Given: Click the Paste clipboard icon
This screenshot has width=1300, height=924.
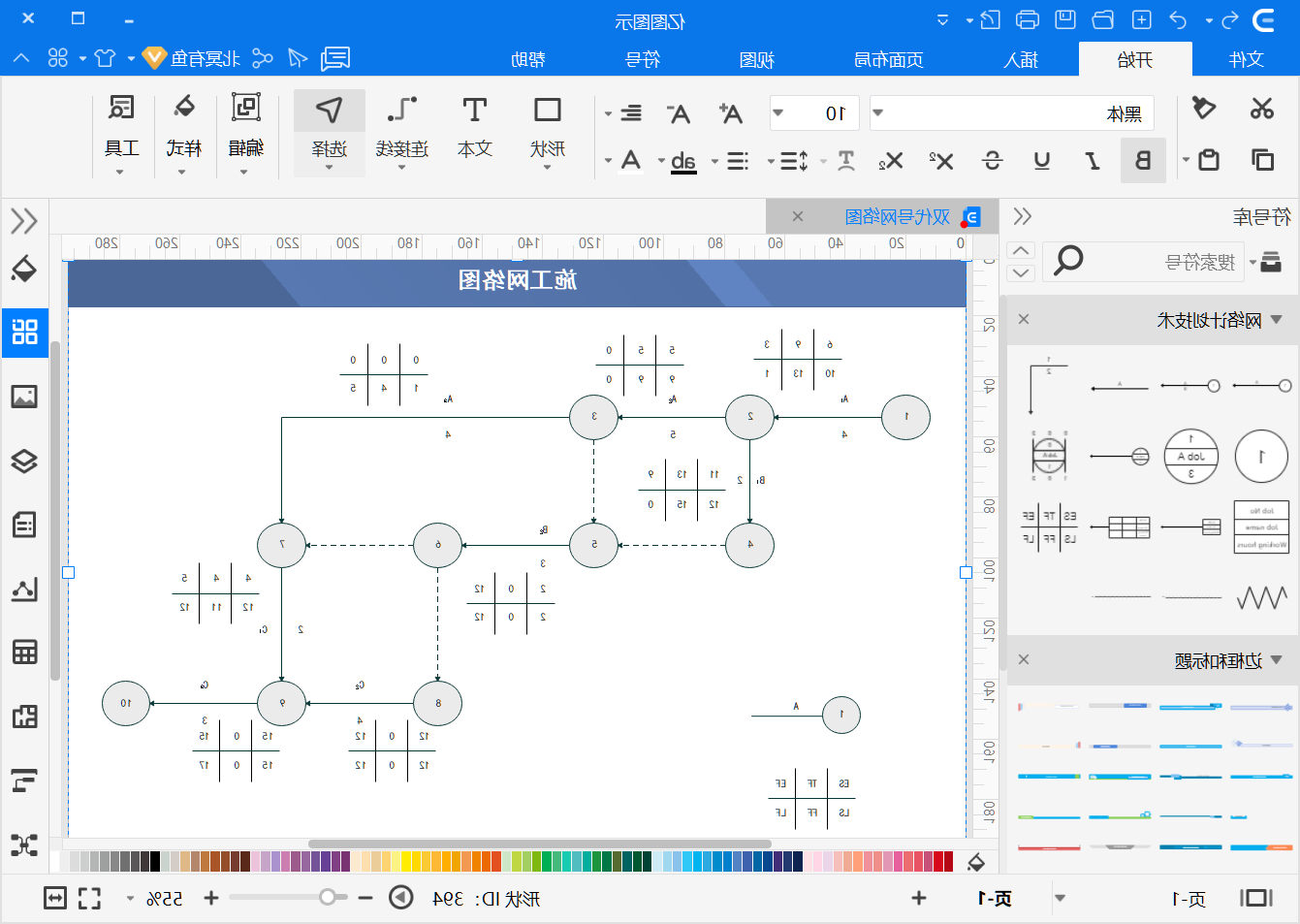Looking at the screenshot, I should (x=1208, y=159).
